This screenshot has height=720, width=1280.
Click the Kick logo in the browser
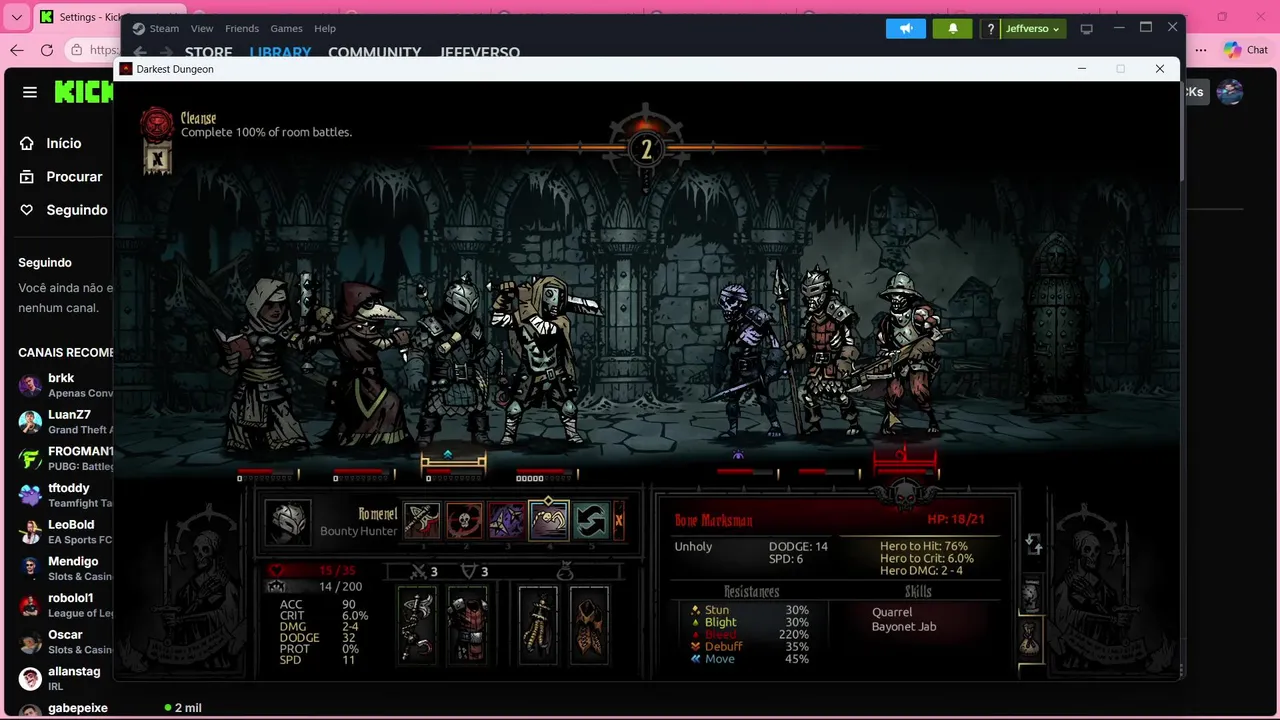84,92
